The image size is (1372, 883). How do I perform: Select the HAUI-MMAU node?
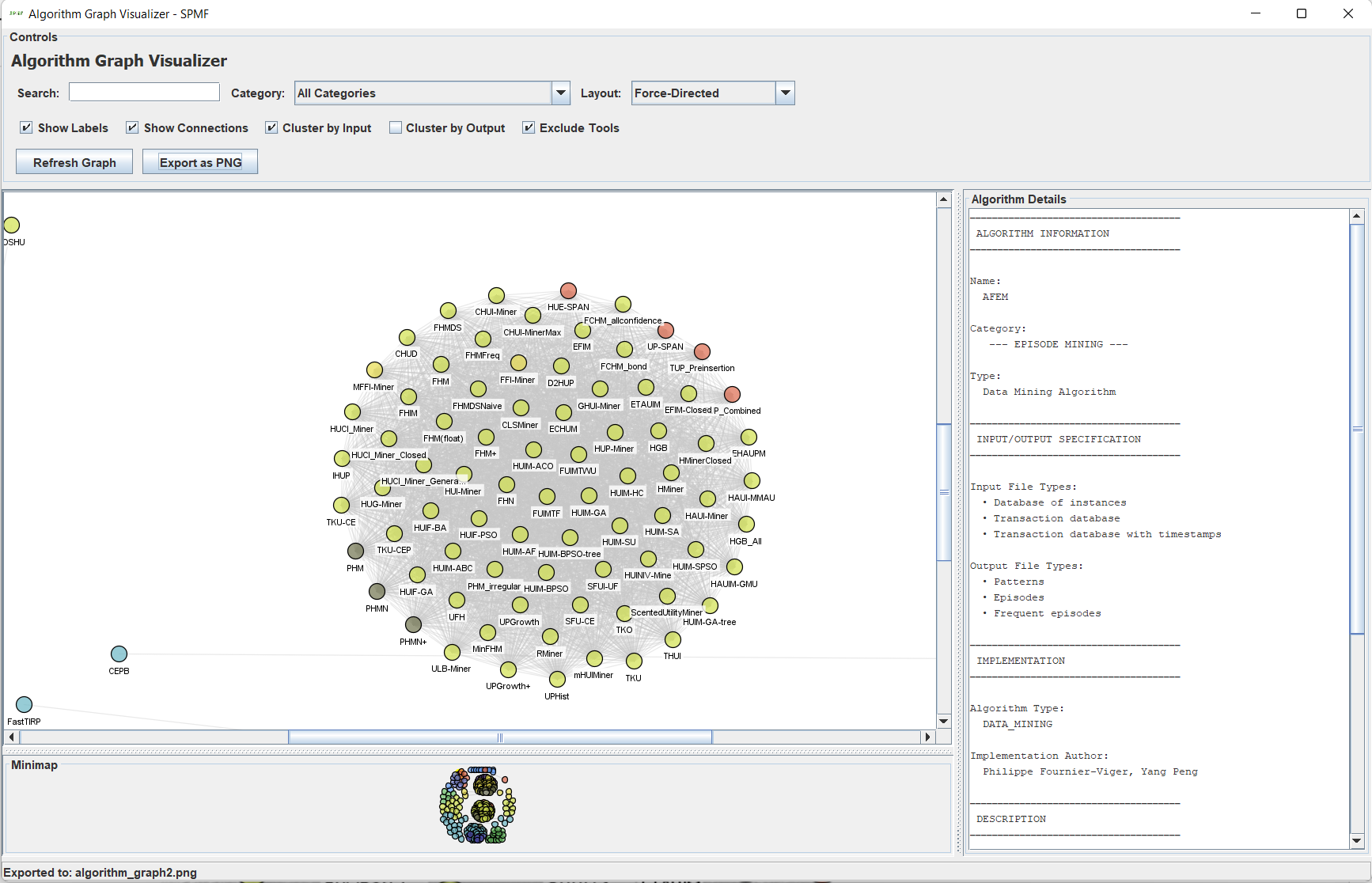[x=752, y=481]
